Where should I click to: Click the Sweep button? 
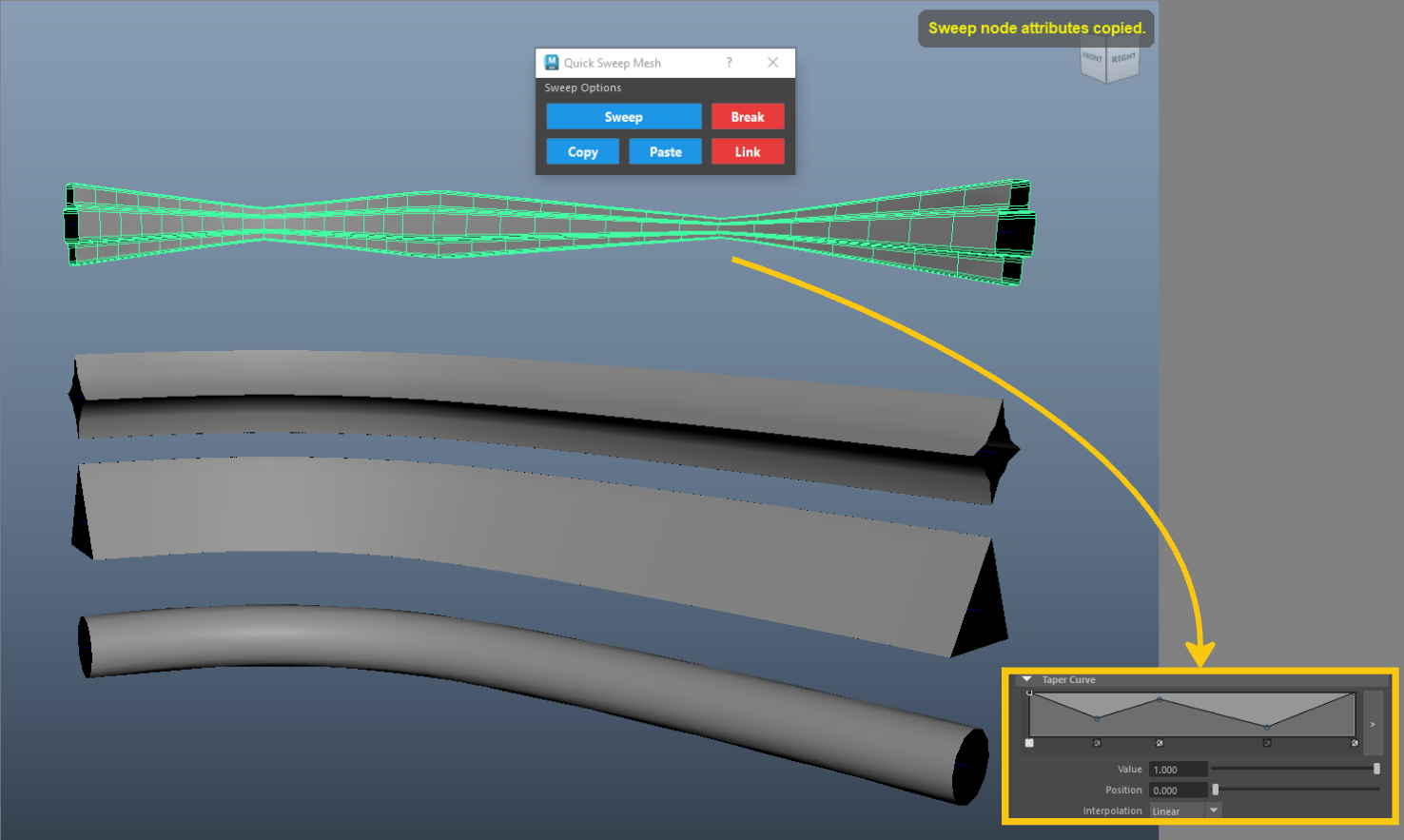(623, 117)
